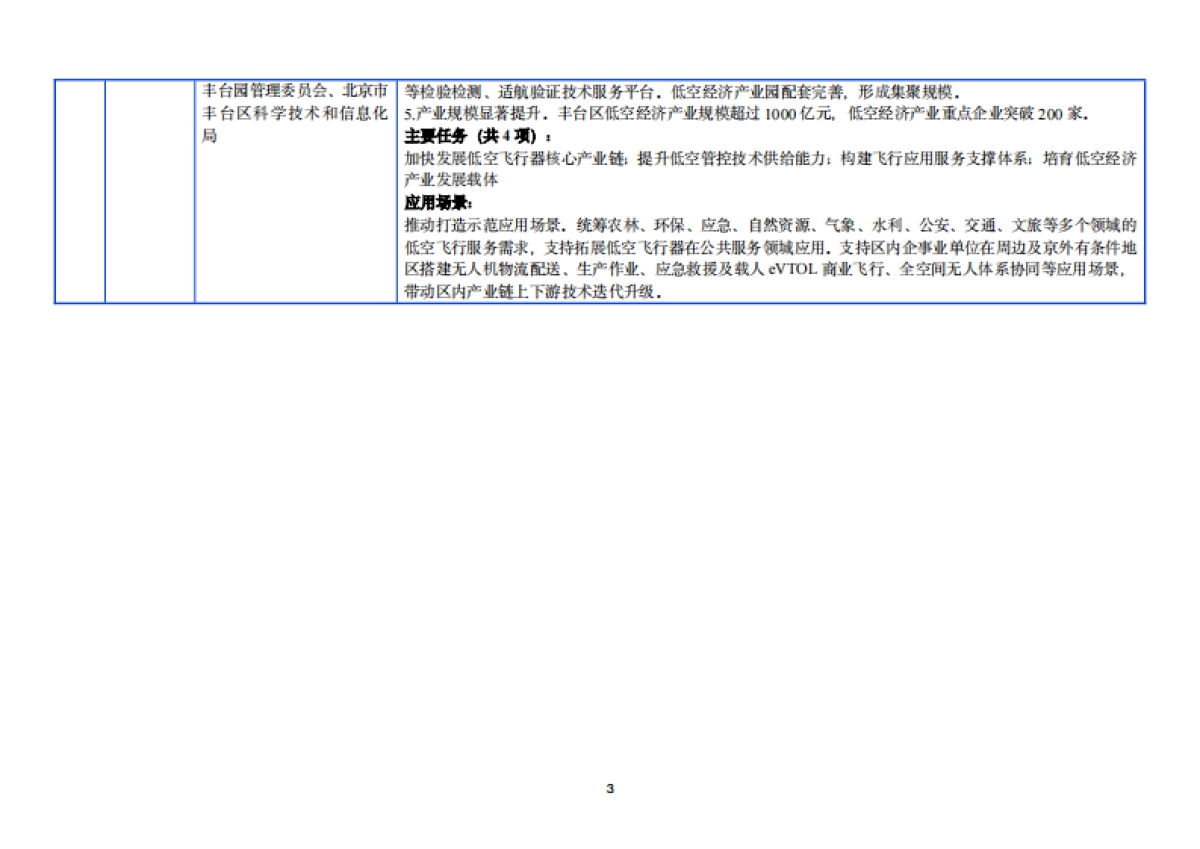Click the text 丰台园管理委员会
1200x849 pixels.
[x=258, y=88]
